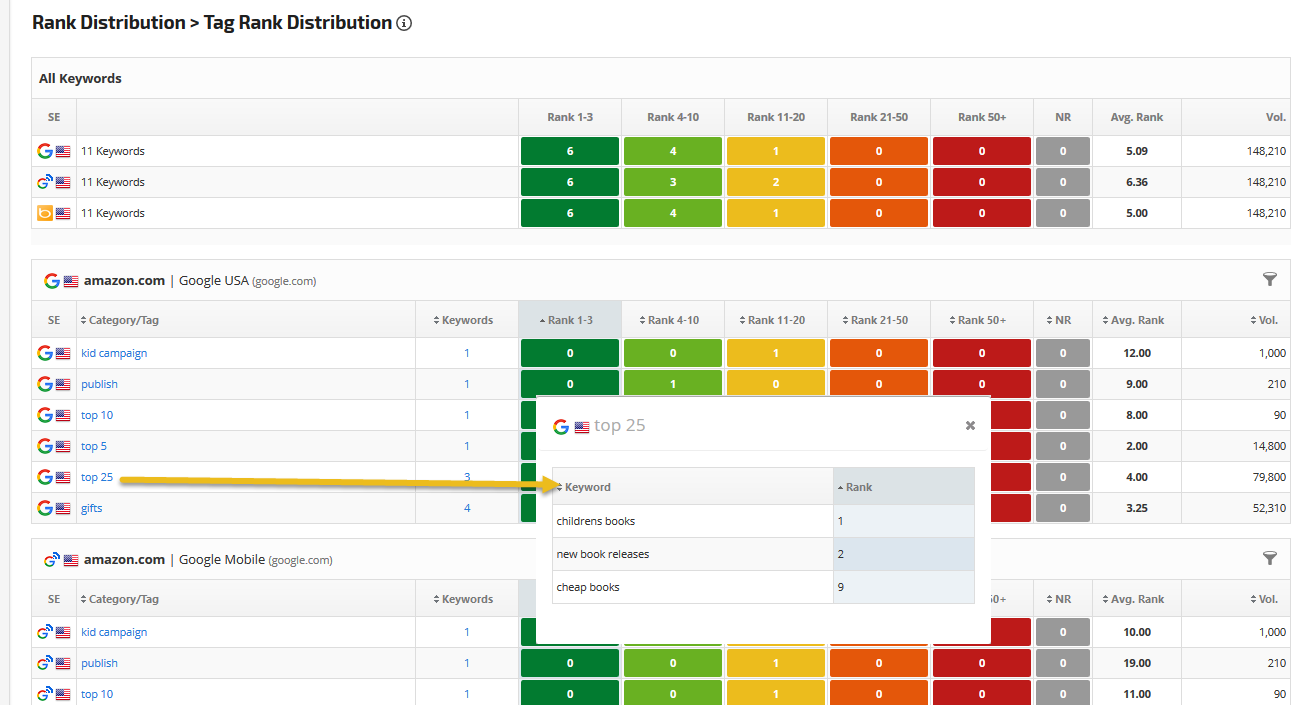Open the top 5 tag link
Viewport: 1305px width, 705px height.
[x=94, y=446]
